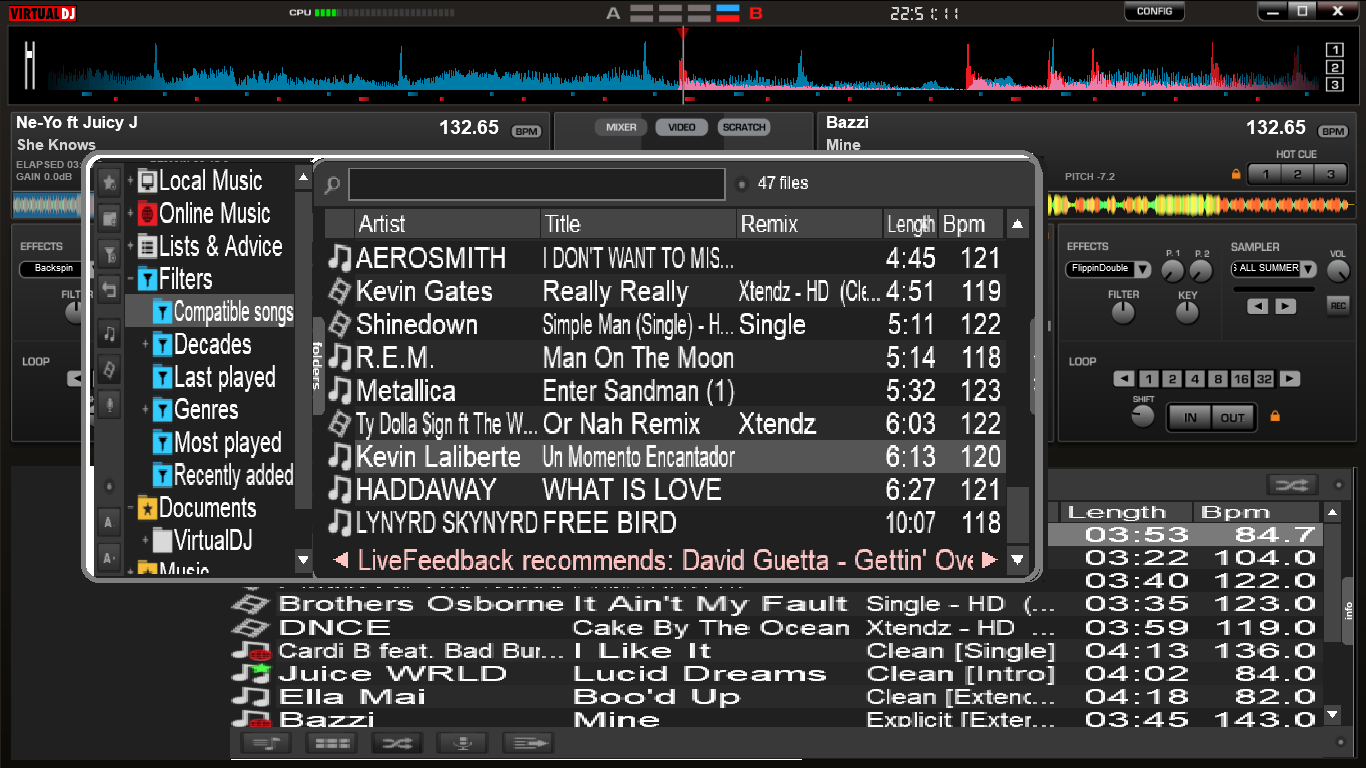Open the FlippinDouble effects dropdown
The width and height of the screenshot is (1366, 768).
[x=1142, y=269]
